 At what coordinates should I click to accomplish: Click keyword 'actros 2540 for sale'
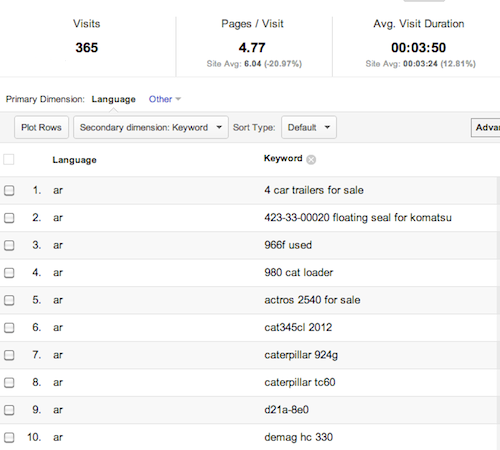pyautogui.click(x=312, y=300)
